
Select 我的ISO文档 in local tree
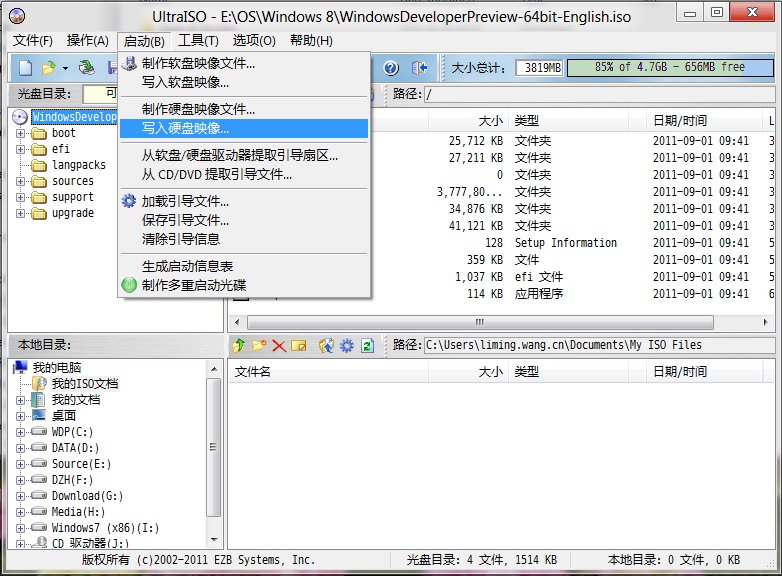pos(85,384)
